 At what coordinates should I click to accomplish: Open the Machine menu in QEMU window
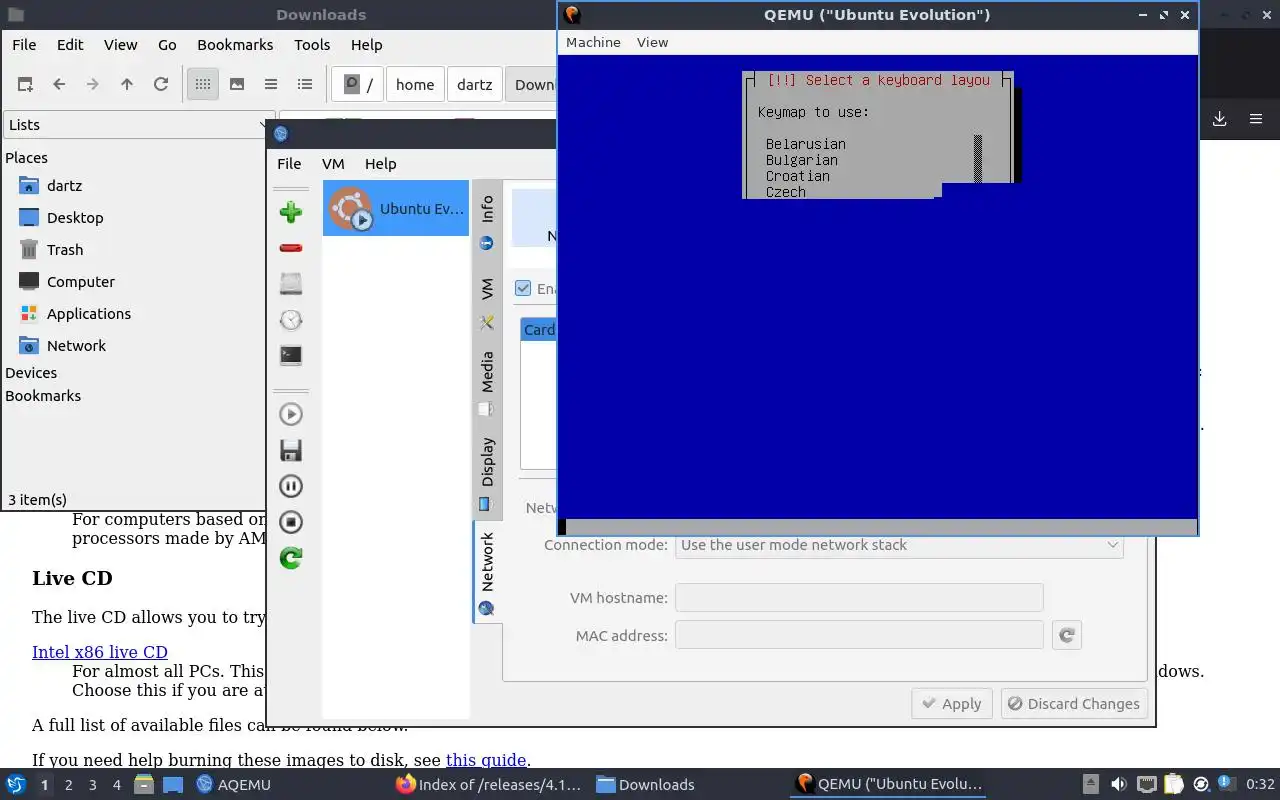[593, 42]
